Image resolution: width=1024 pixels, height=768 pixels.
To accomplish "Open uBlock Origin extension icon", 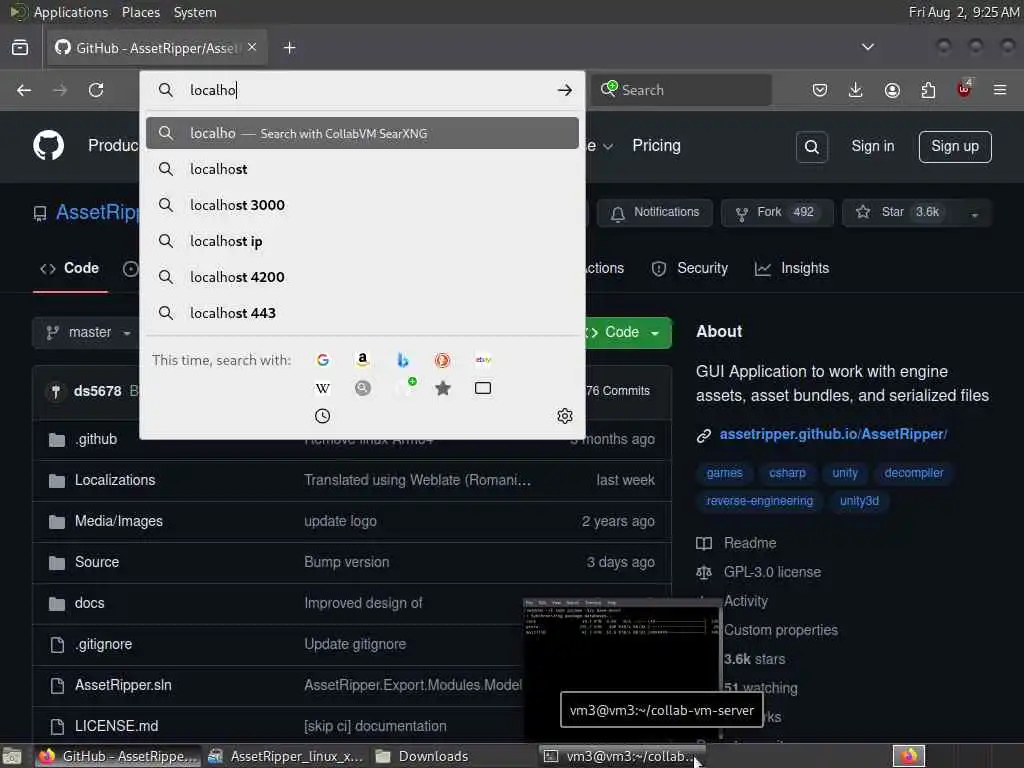I will [x=964, y=89].
